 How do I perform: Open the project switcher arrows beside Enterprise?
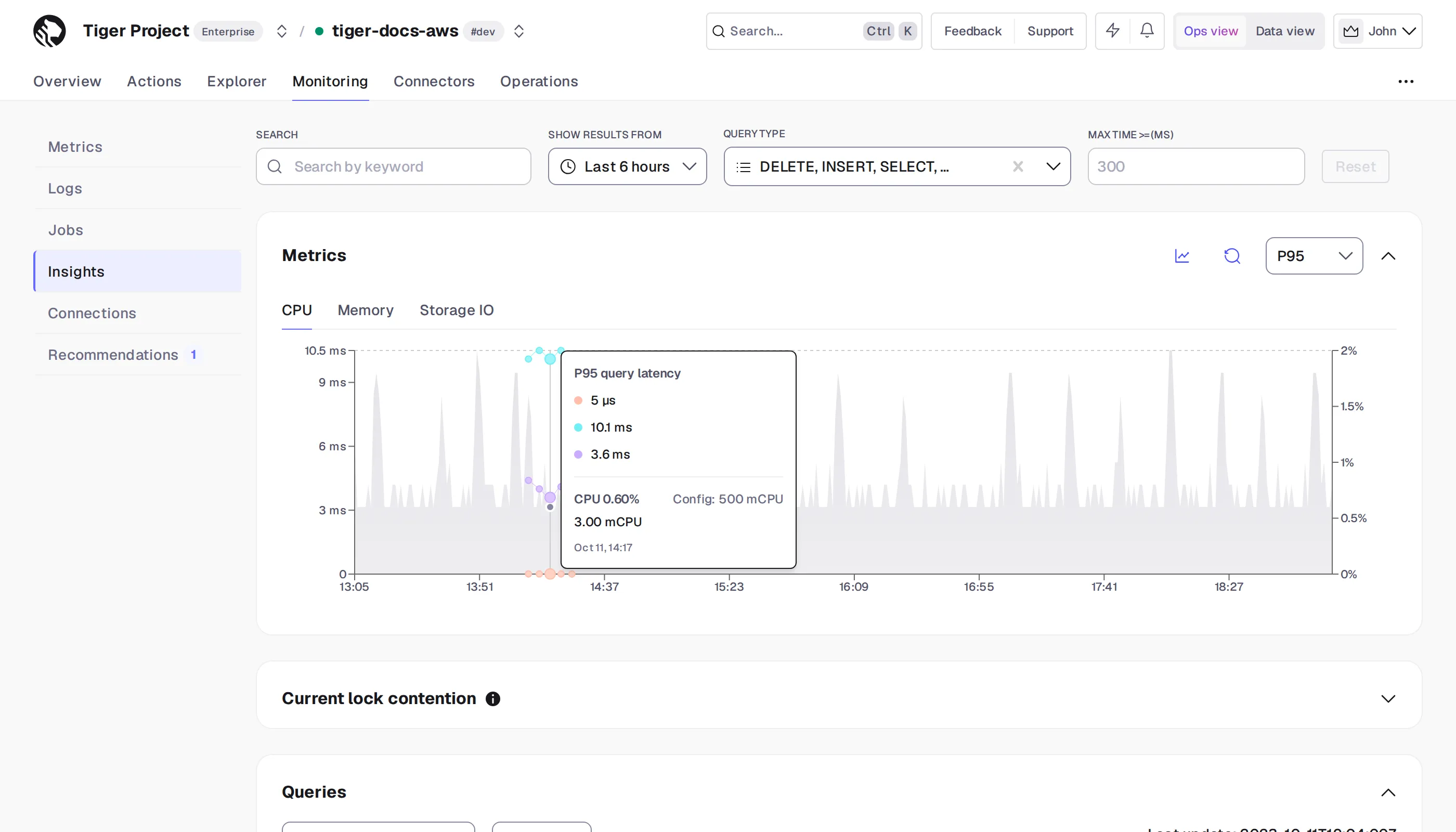[281, 31]
